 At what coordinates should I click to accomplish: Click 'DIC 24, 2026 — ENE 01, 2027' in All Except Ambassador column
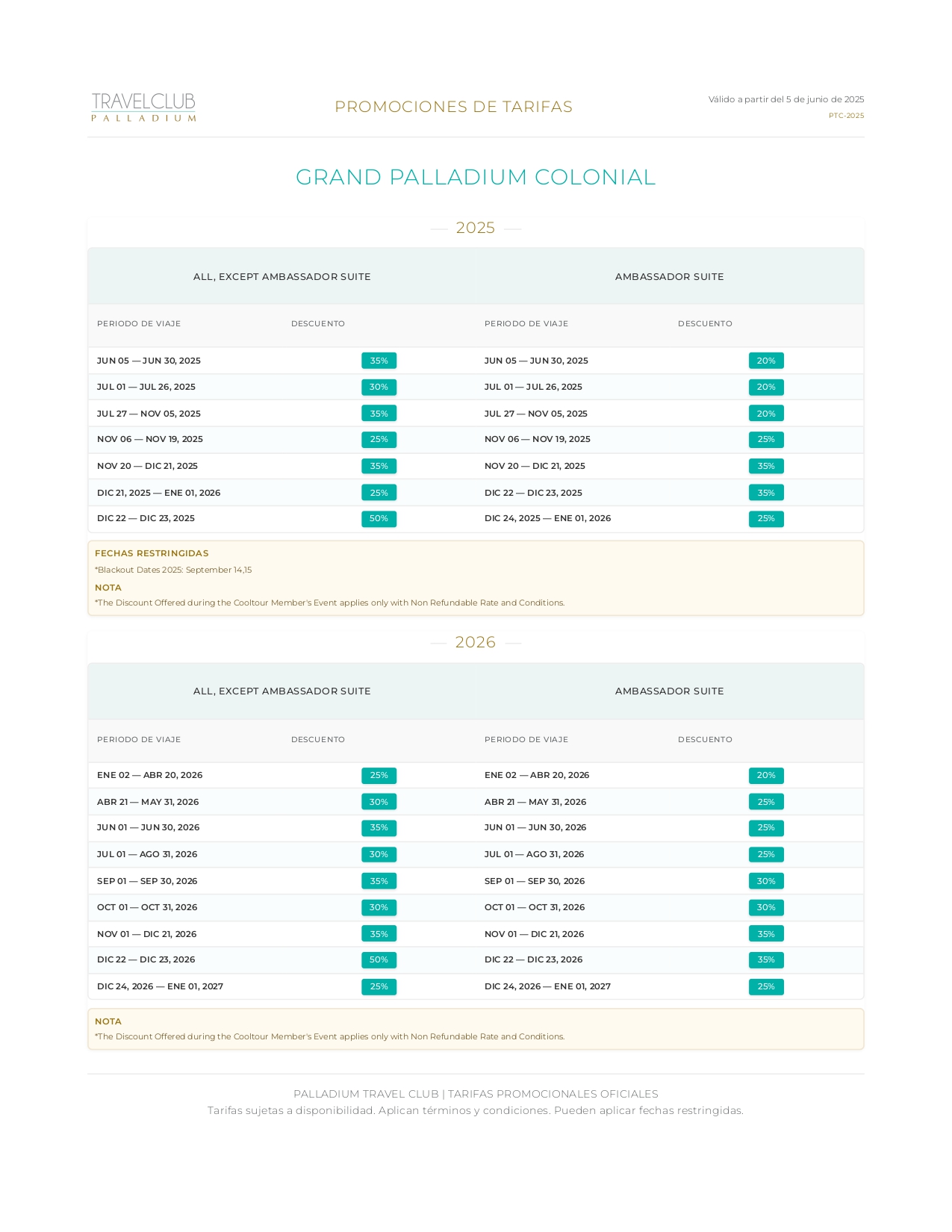pyautogui.click(x=160, y=986)
